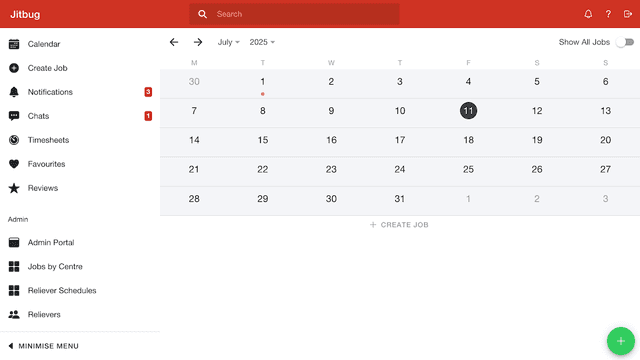This screenshot has height=360, width=640.
Task: Click the red Chats badge showing 1
Action: tap(148, 116)
